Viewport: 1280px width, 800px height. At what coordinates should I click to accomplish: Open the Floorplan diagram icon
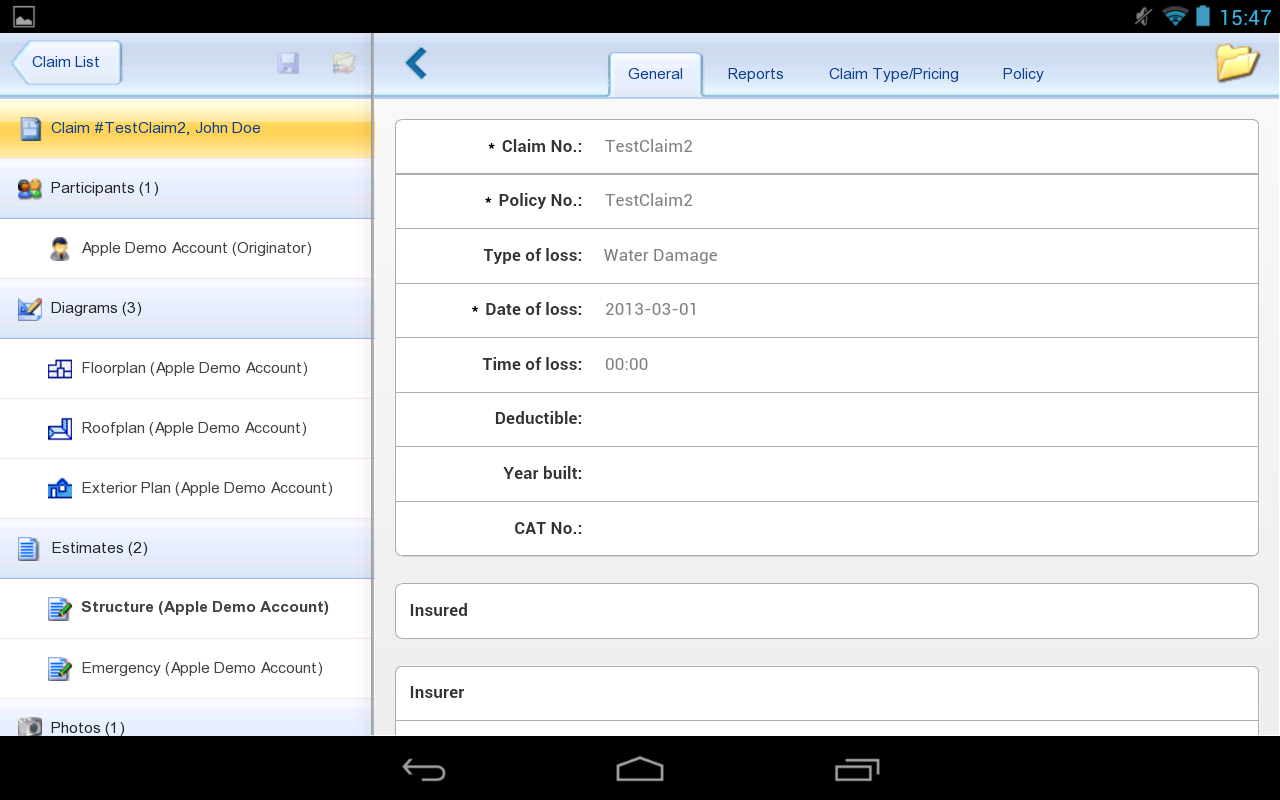[x=60, y=368]
